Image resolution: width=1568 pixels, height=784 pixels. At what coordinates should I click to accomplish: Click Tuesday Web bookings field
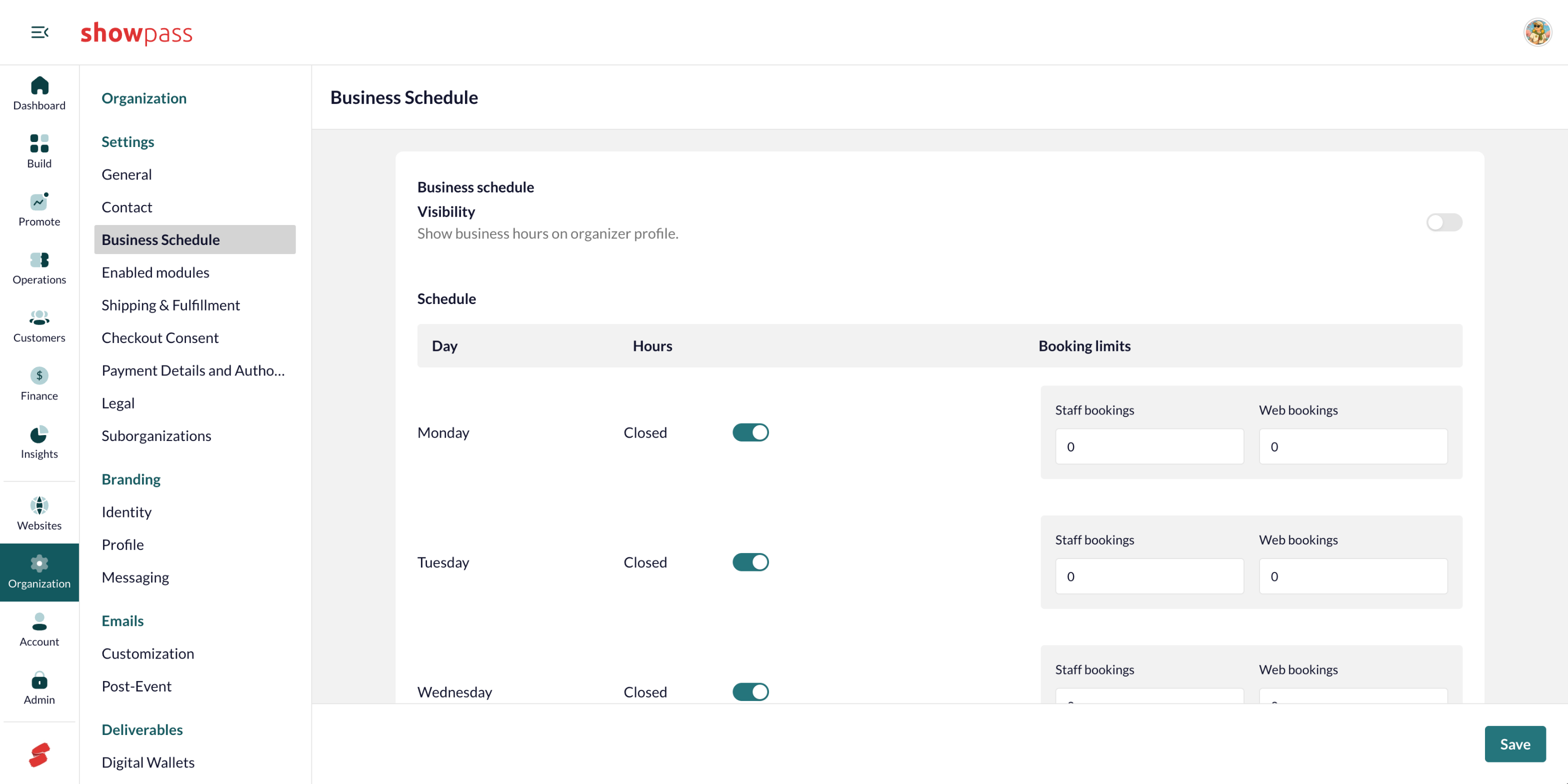click(x=1353, y=576)
